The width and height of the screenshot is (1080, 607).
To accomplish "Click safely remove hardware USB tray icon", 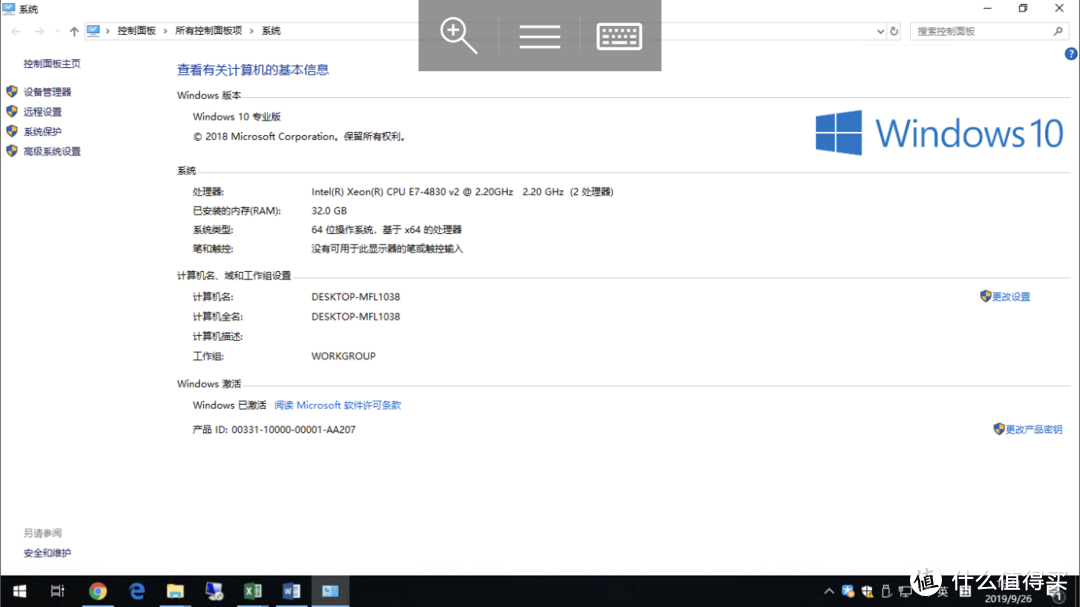I will [x=886, y=591].
